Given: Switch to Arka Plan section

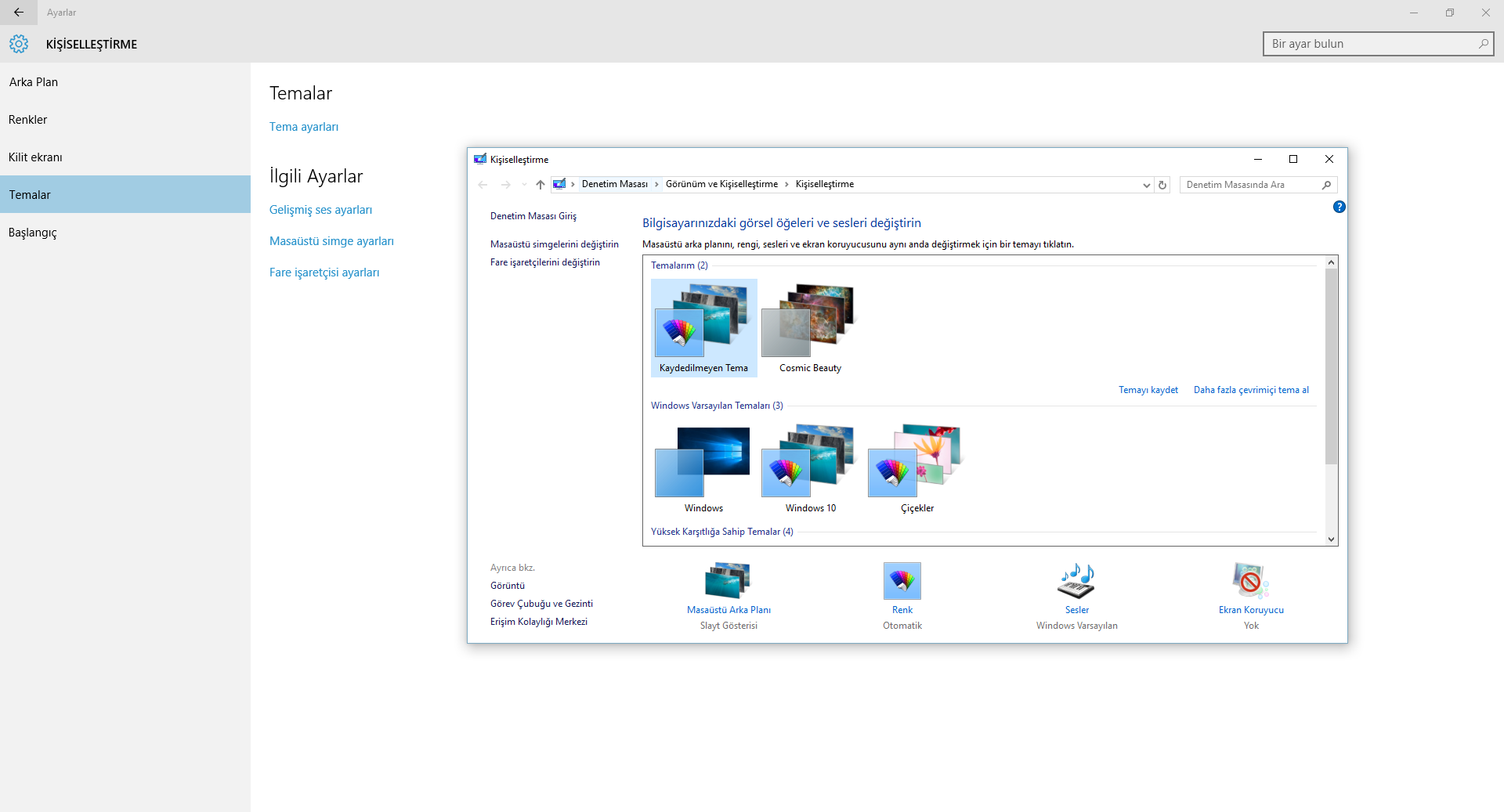Looking at the screenshot, I should [x=125, y=82].
